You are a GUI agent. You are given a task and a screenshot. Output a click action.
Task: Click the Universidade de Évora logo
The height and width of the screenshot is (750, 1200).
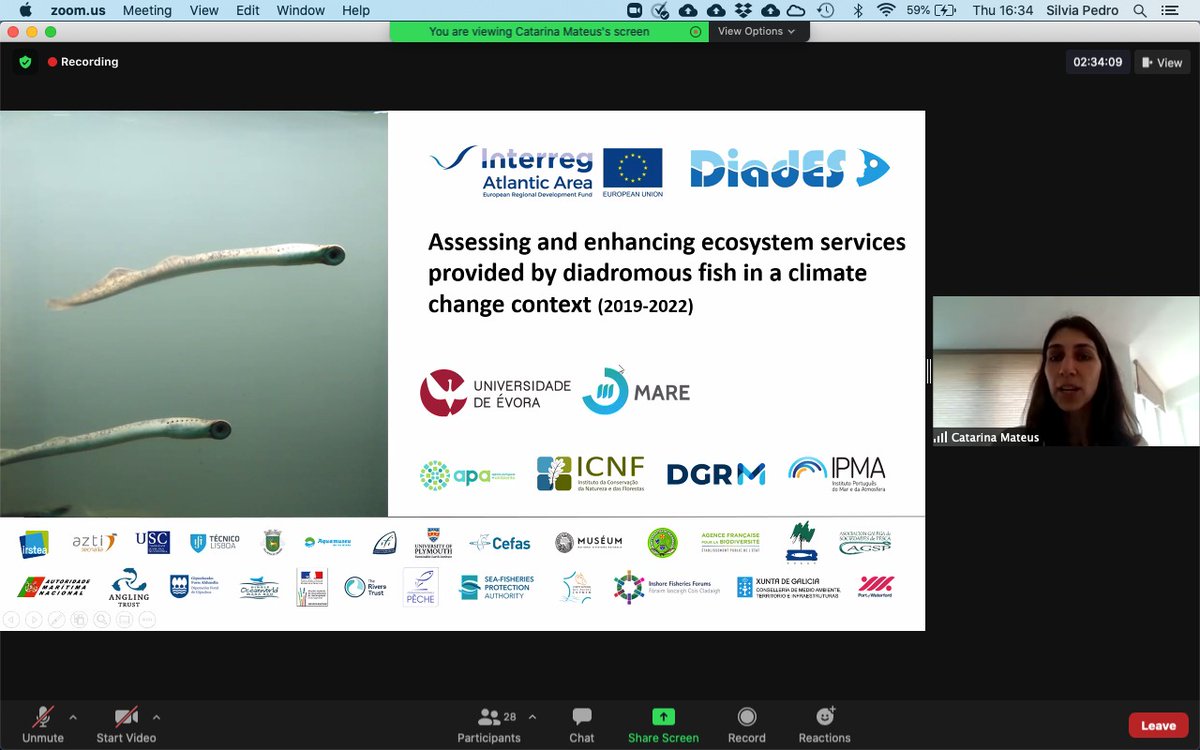point(495,393)
